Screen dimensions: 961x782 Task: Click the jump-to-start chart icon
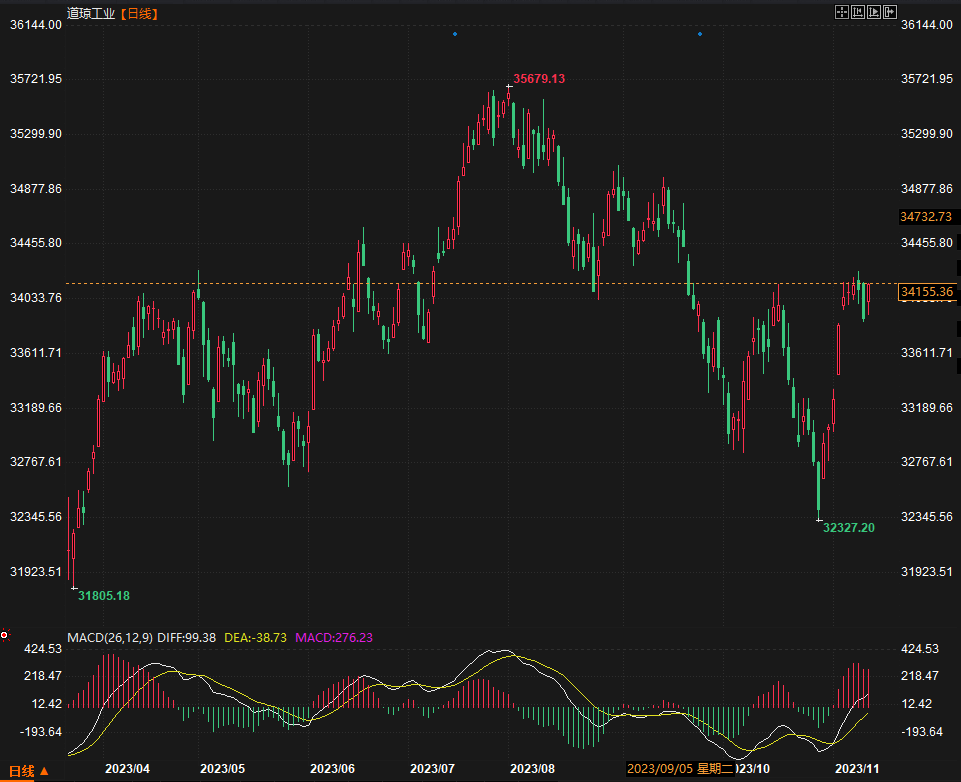click(x=857, y=12)
